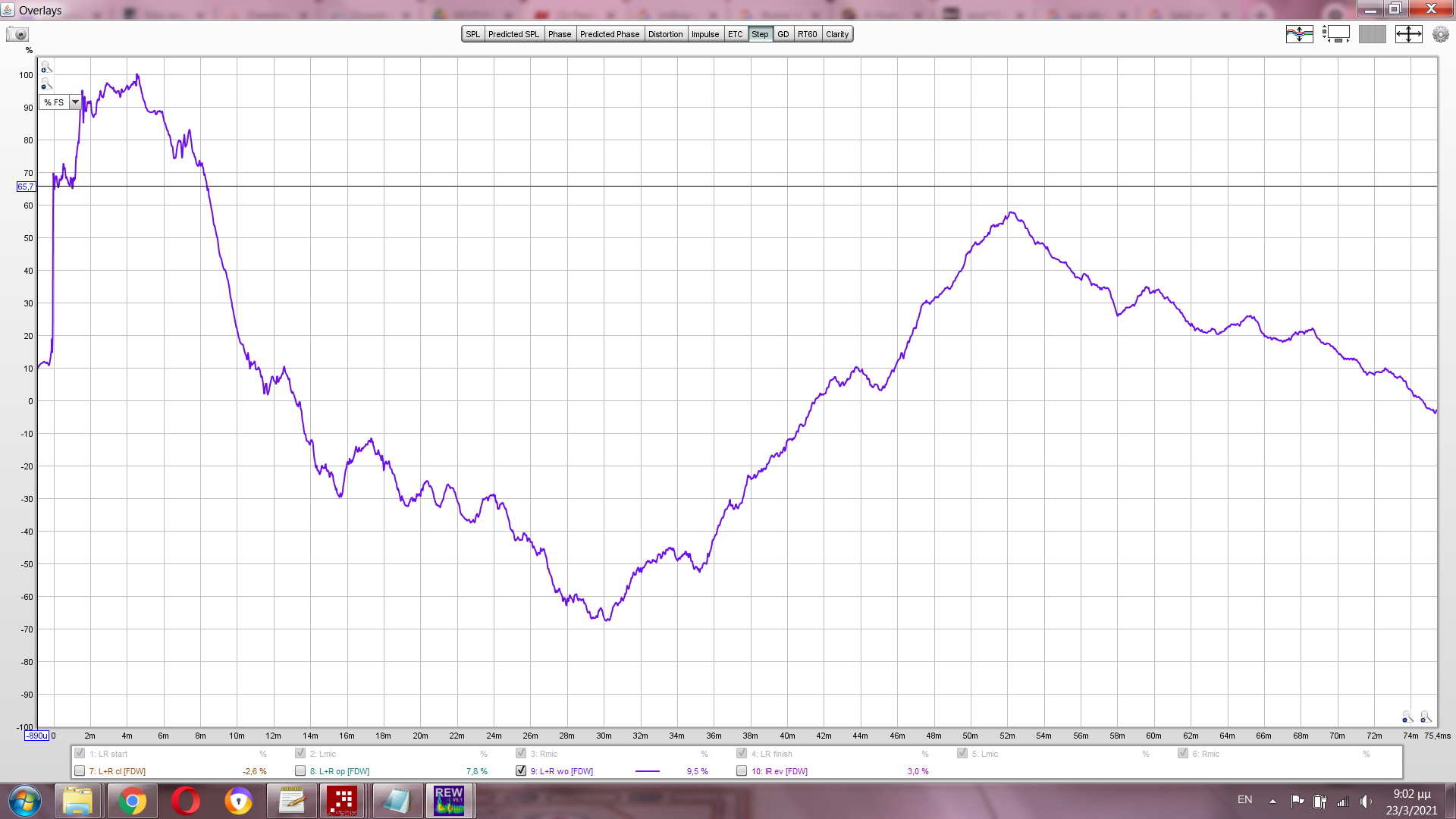Enable the L+R cl [FDW] trace
The image size is (1456, 819).
pyautogui.click(x=80, y=770)
